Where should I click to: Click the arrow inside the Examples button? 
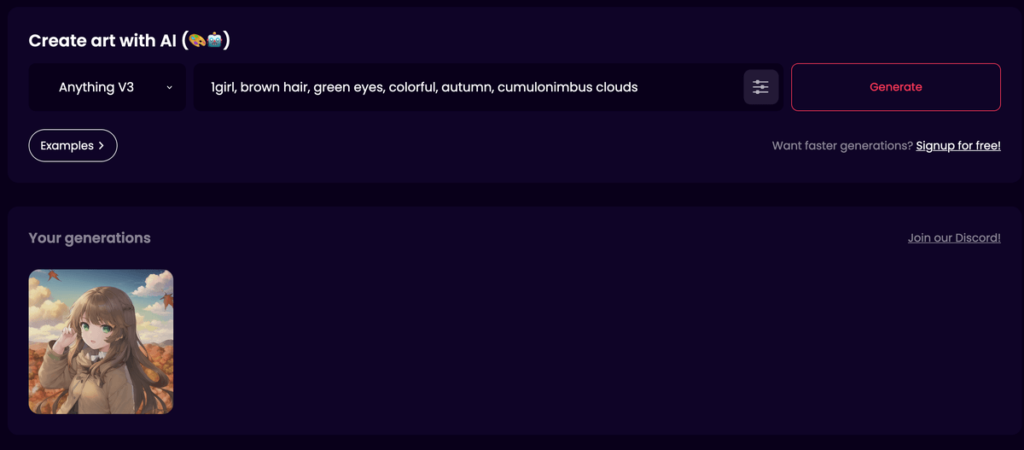tap(101, 146)
